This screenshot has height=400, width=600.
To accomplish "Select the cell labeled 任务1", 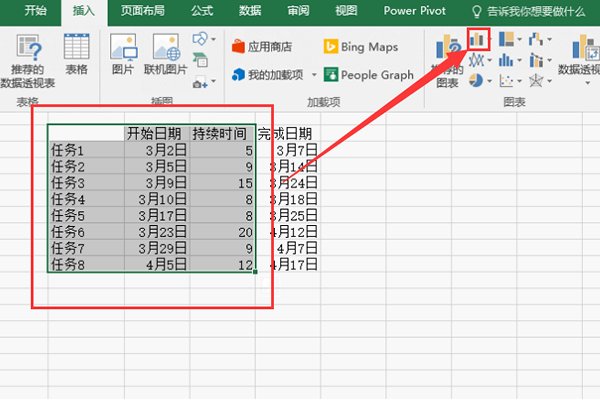I will click(86, 150).
